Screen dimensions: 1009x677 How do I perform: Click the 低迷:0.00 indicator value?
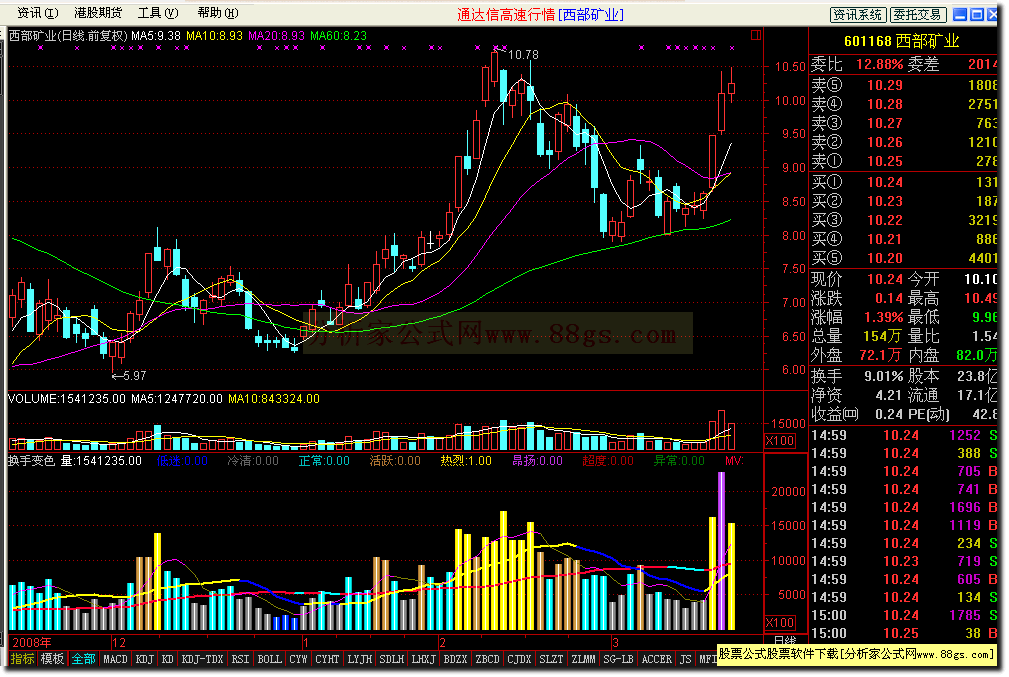coord(181,461)
